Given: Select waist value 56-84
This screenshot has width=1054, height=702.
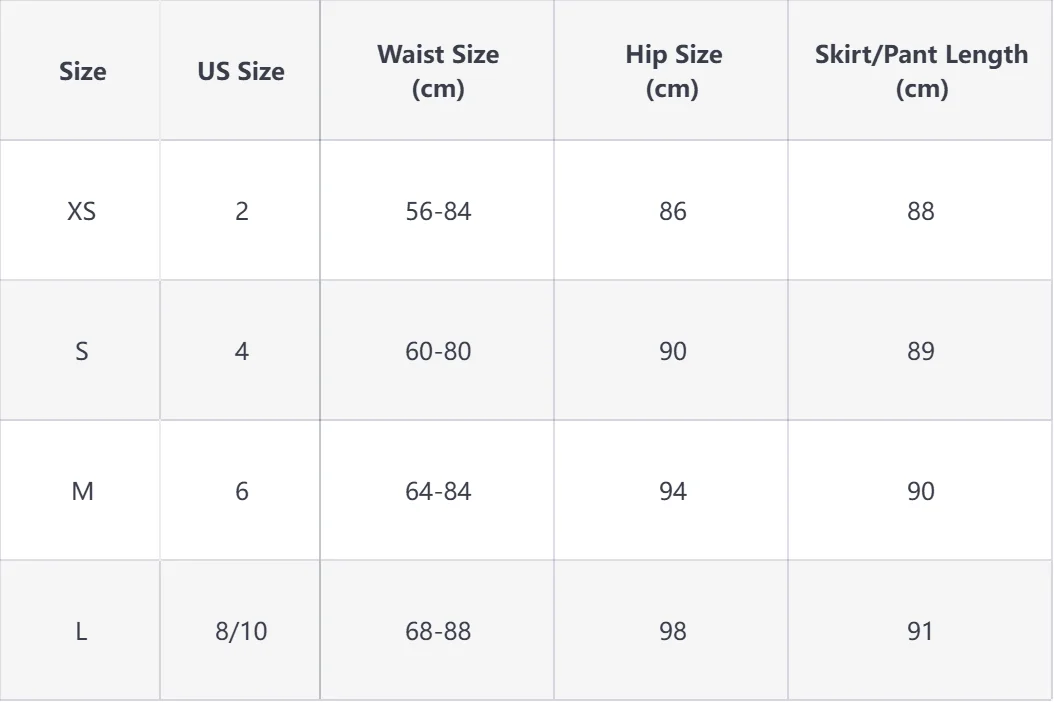Looking at the screenshot, I should coord(438,211).
